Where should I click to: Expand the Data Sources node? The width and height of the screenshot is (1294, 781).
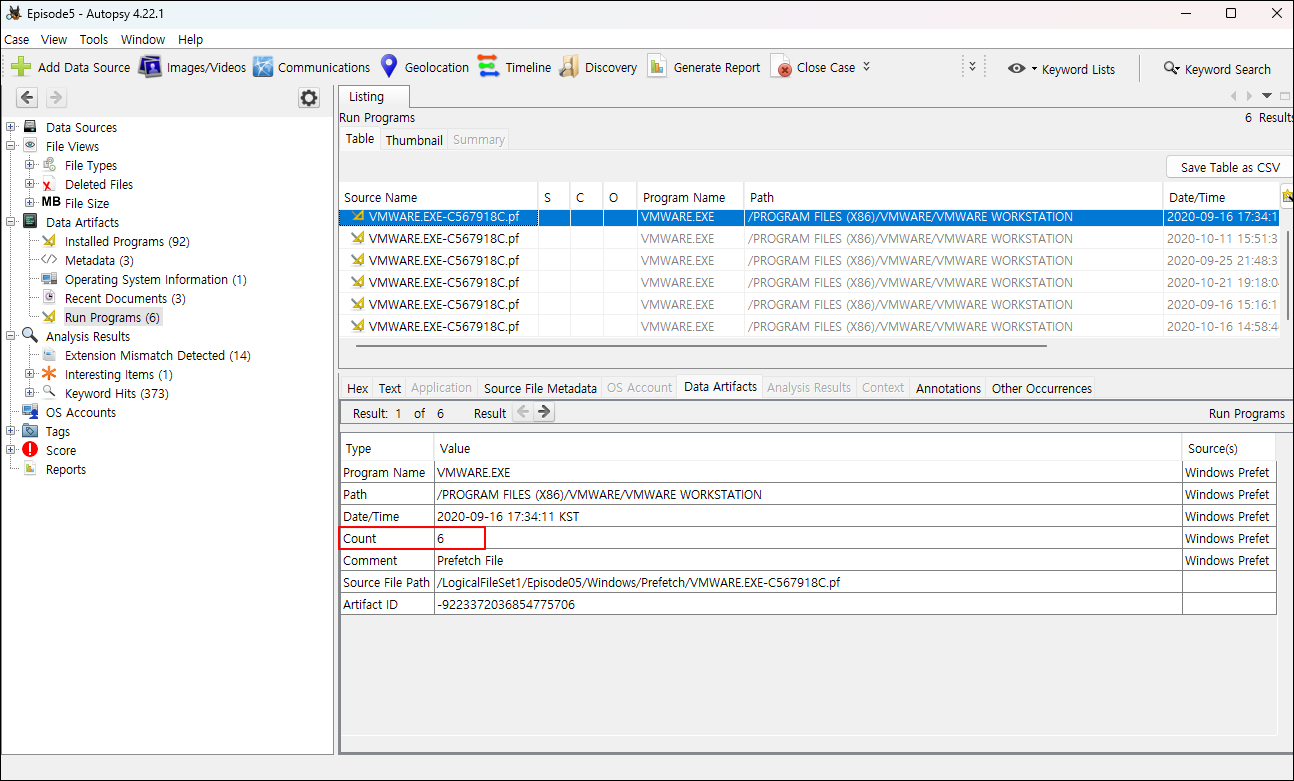[11, 127]
